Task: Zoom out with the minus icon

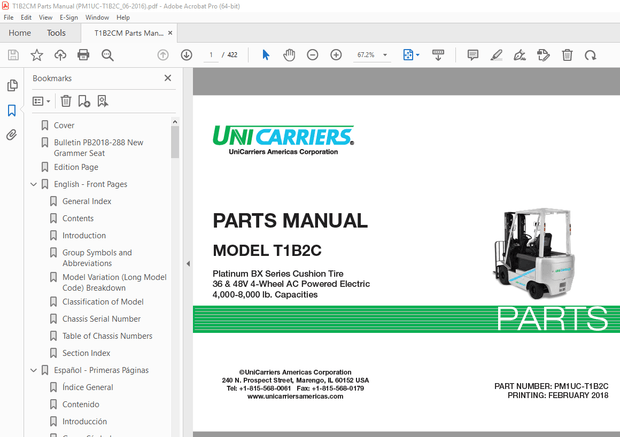Action: point(312,55)
